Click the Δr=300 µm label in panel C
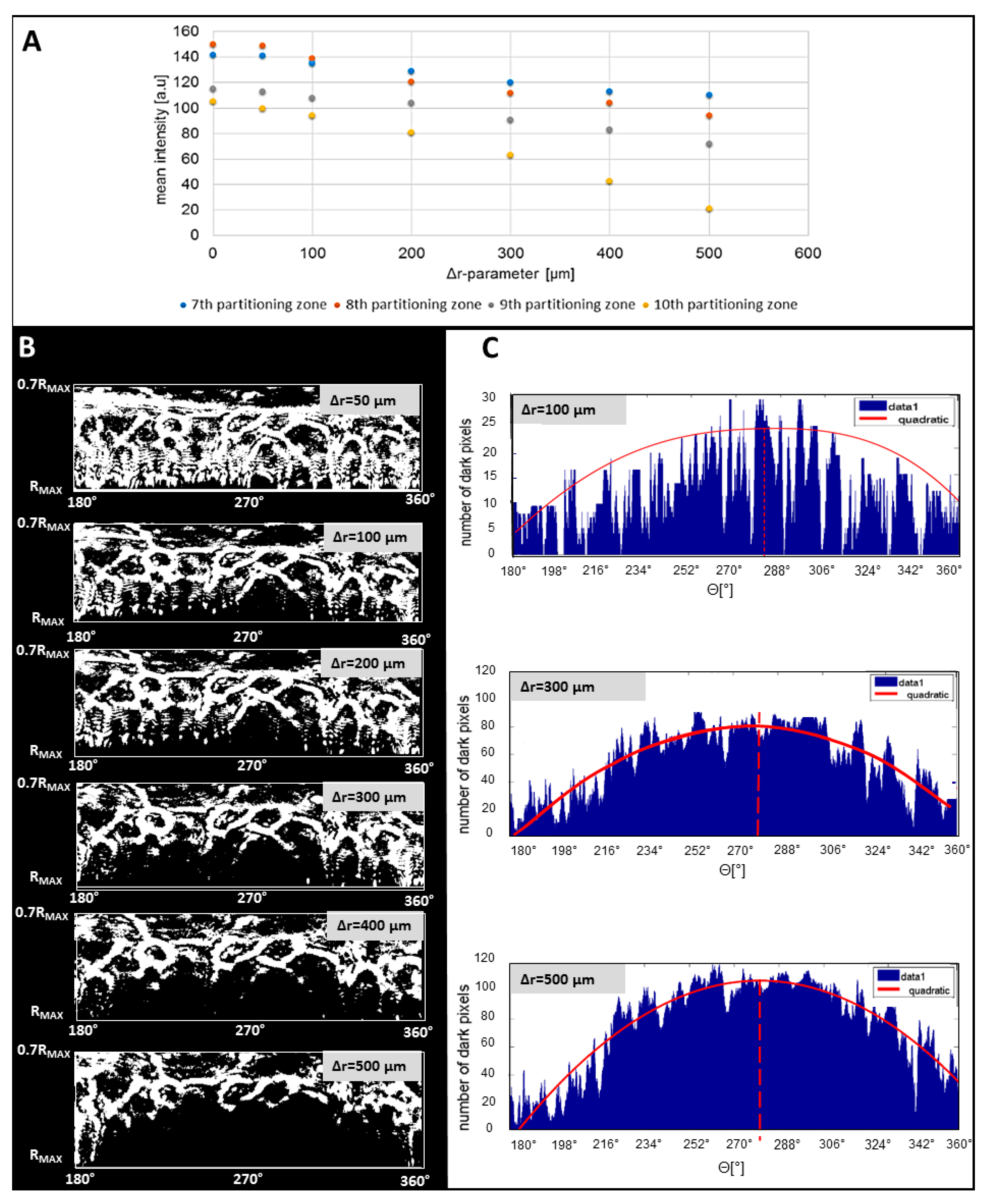 tap(557, 687)
